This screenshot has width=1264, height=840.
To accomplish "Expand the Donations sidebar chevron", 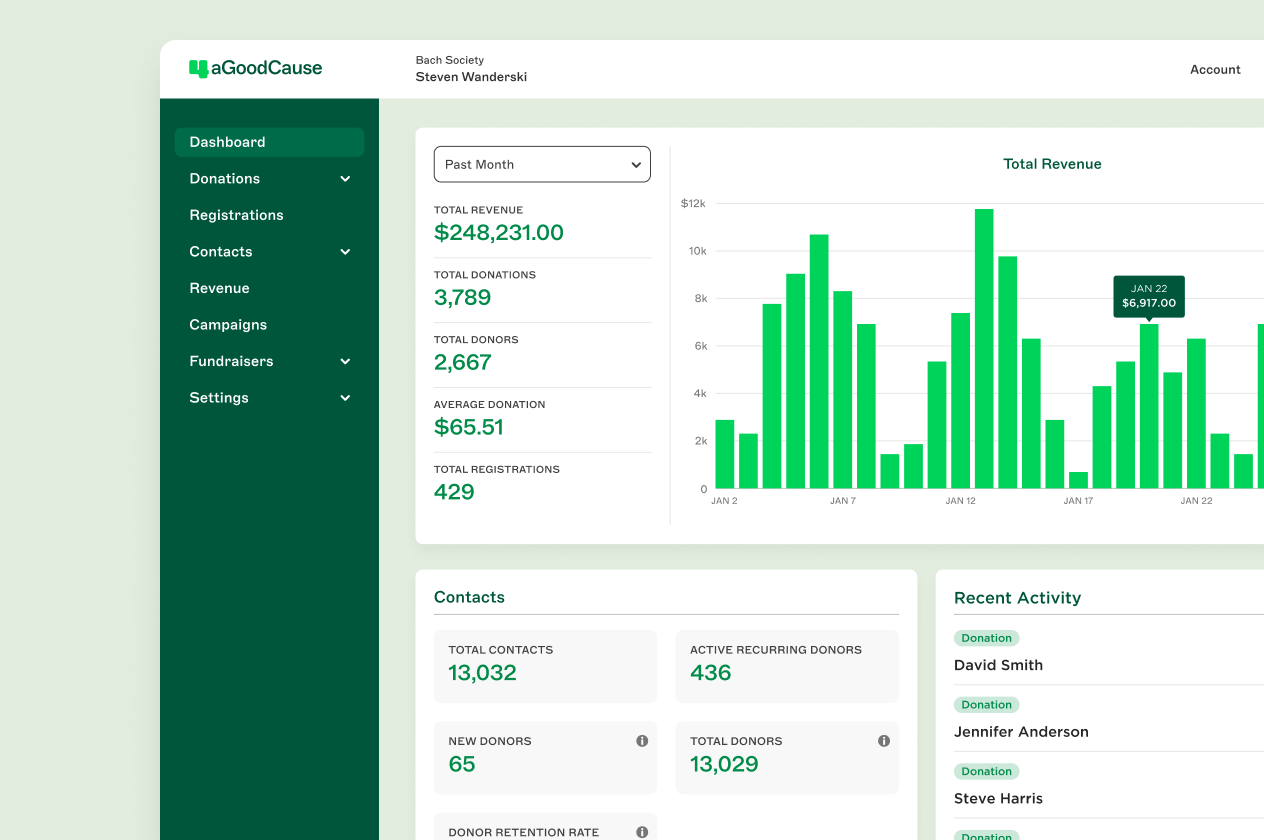I will tap(345, 179).
